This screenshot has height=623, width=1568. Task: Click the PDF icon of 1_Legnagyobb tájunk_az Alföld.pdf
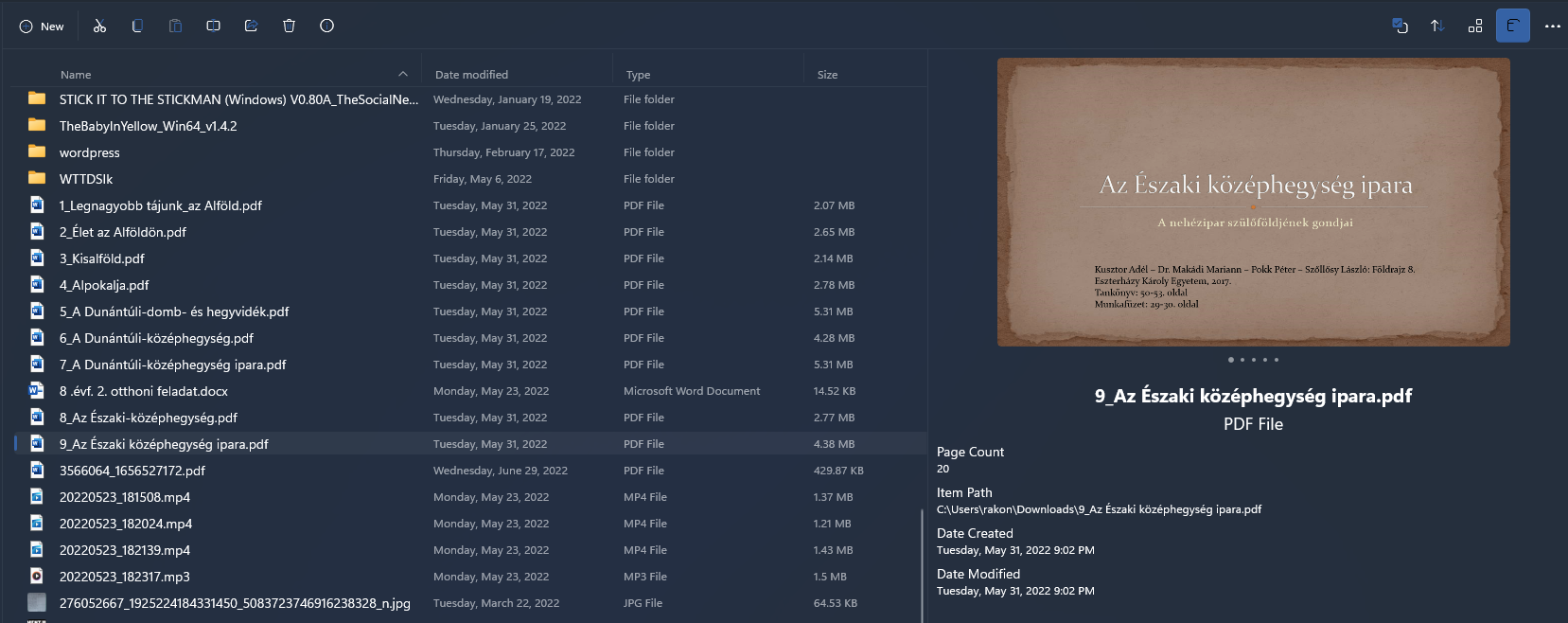[x=37, y=205]
